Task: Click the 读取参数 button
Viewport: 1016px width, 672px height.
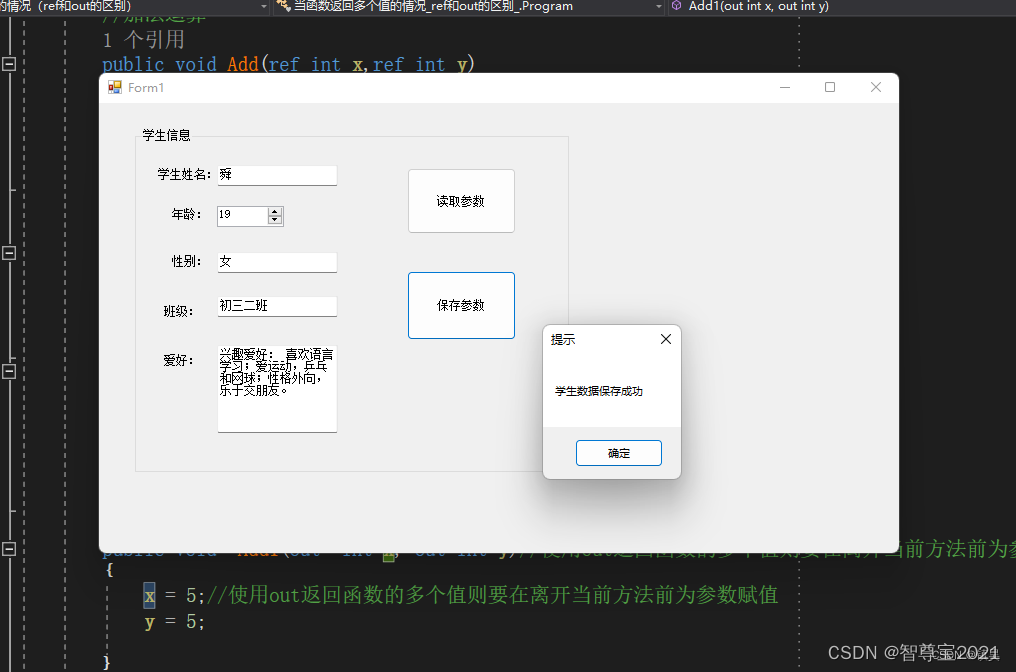Action: 461,201
